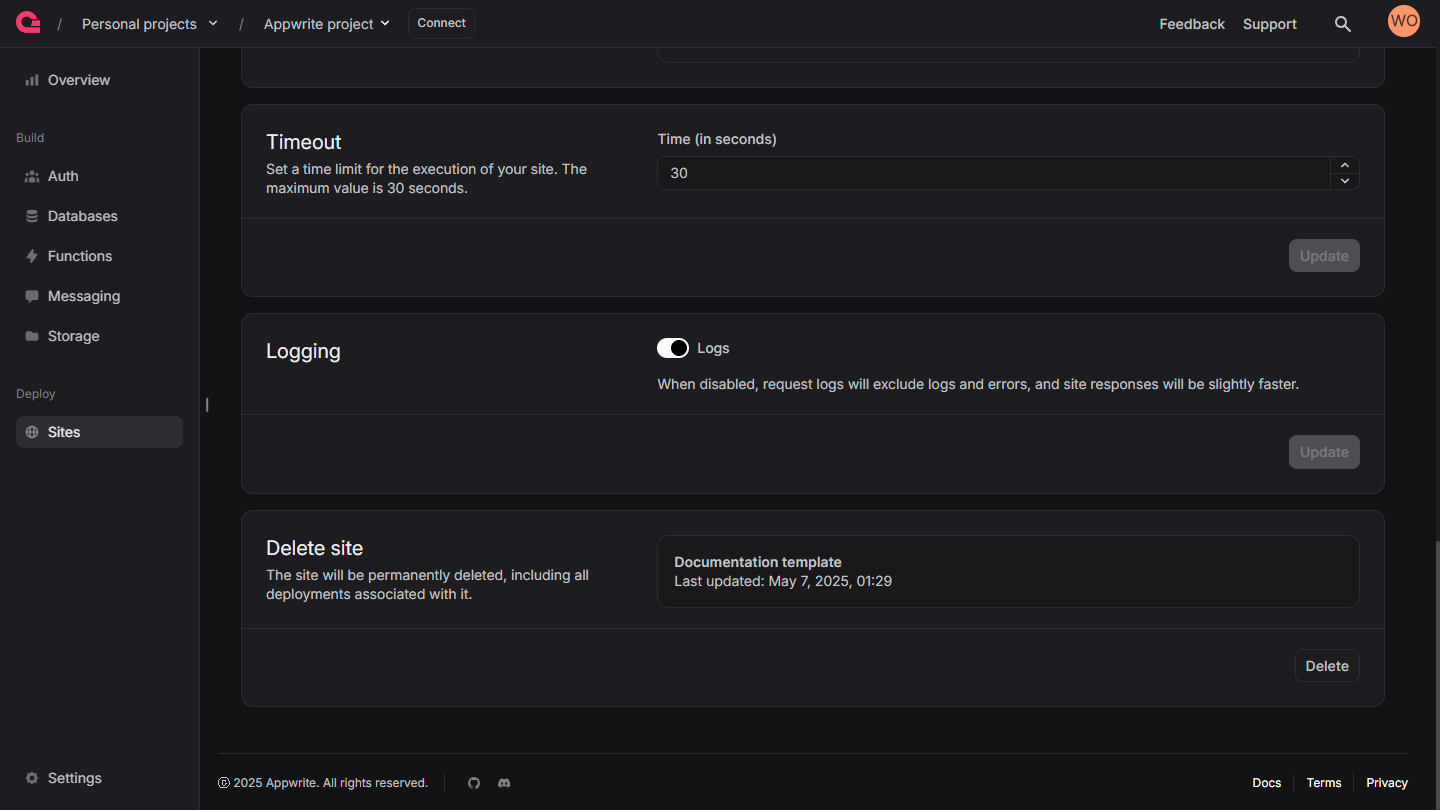
Task: Click the Delete site button
Action: (1327, 666)
